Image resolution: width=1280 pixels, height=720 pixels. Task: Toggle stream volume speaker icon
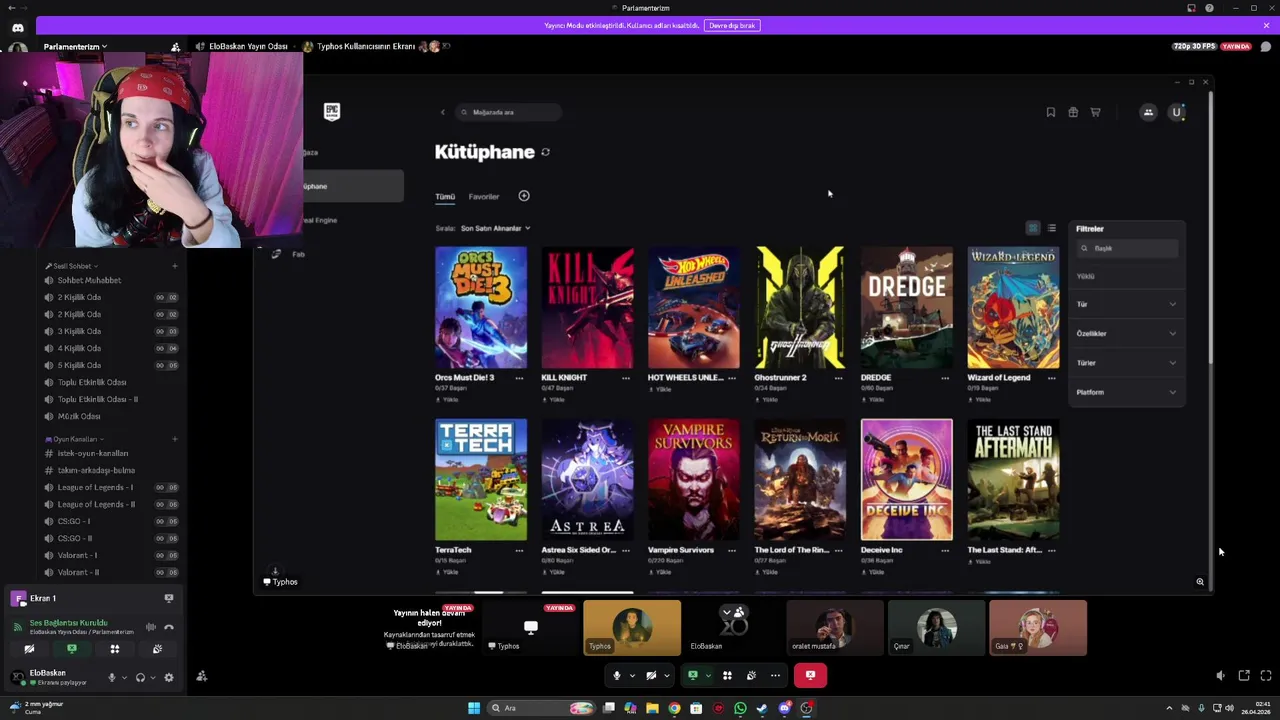coord(1220,676)
